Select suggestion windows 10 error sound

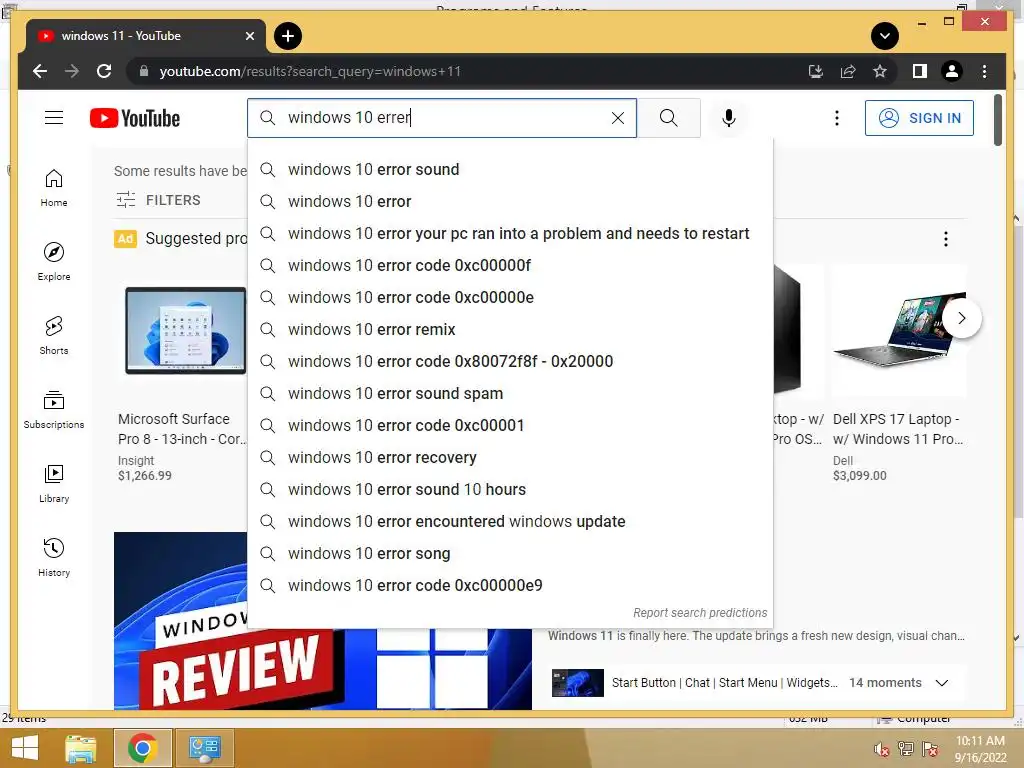tap(511, 169)
